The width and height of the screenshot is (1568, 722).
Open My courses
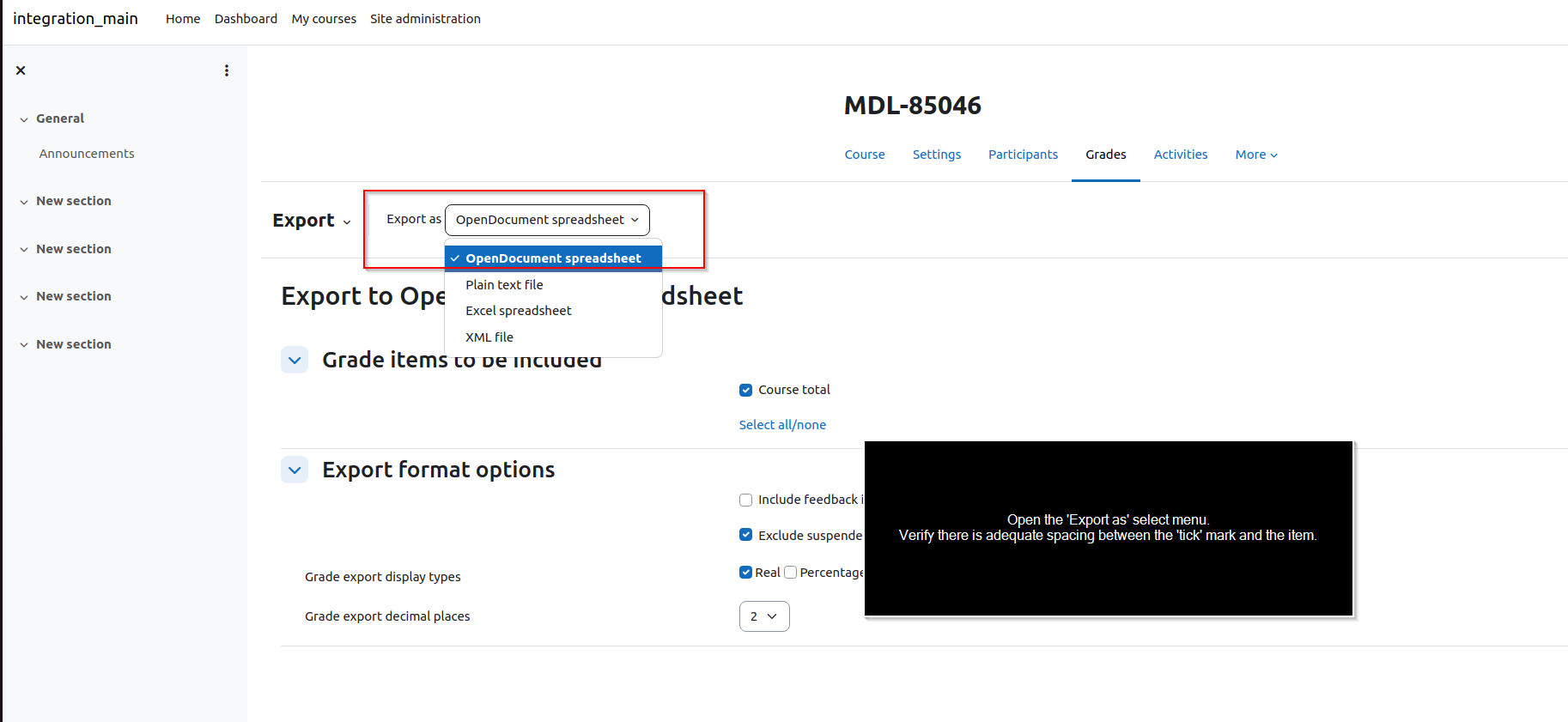(324, 19)
